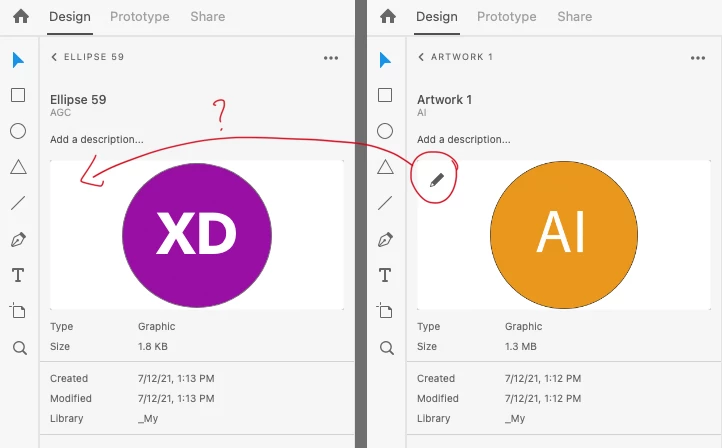Select the Artboard tool in right window
This screenshot has width=722, height=448.
(385, 311)
